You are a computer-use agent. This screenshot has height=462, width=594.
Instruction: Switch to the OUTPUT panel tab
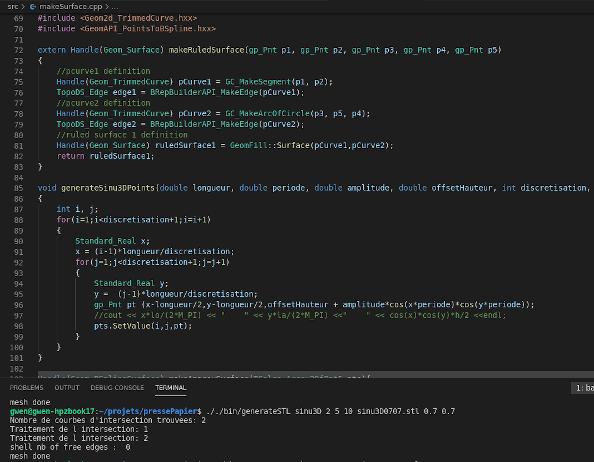[x=67, y=387]
